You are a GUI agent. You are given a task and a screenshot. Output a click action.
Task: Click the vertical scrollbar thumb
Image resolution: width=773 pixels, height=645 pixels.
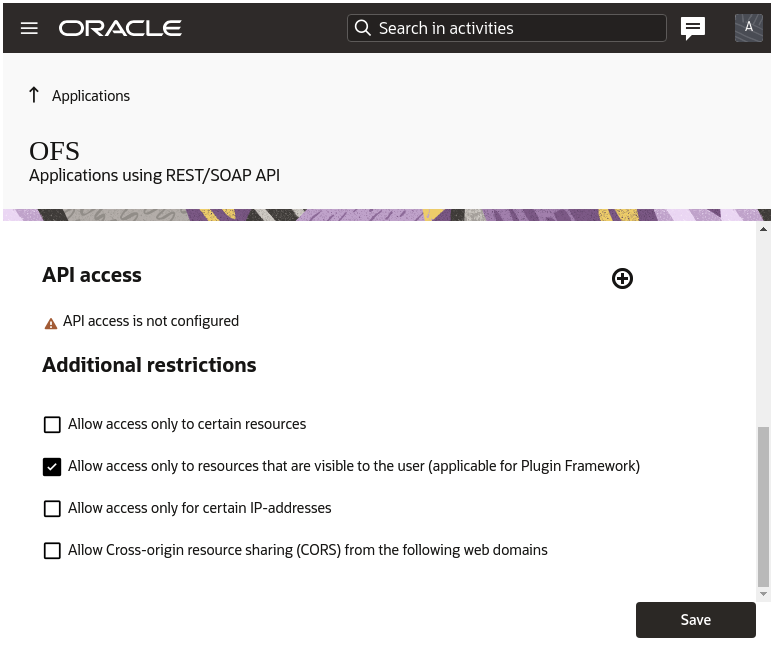pos(763,507)
